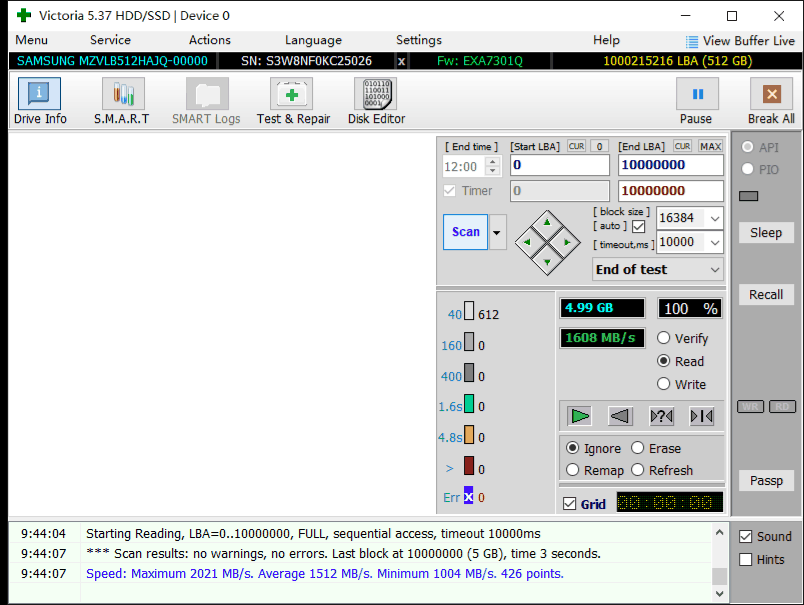
Task: Click the reverse scan arrow button
Action: click(620, 416)
